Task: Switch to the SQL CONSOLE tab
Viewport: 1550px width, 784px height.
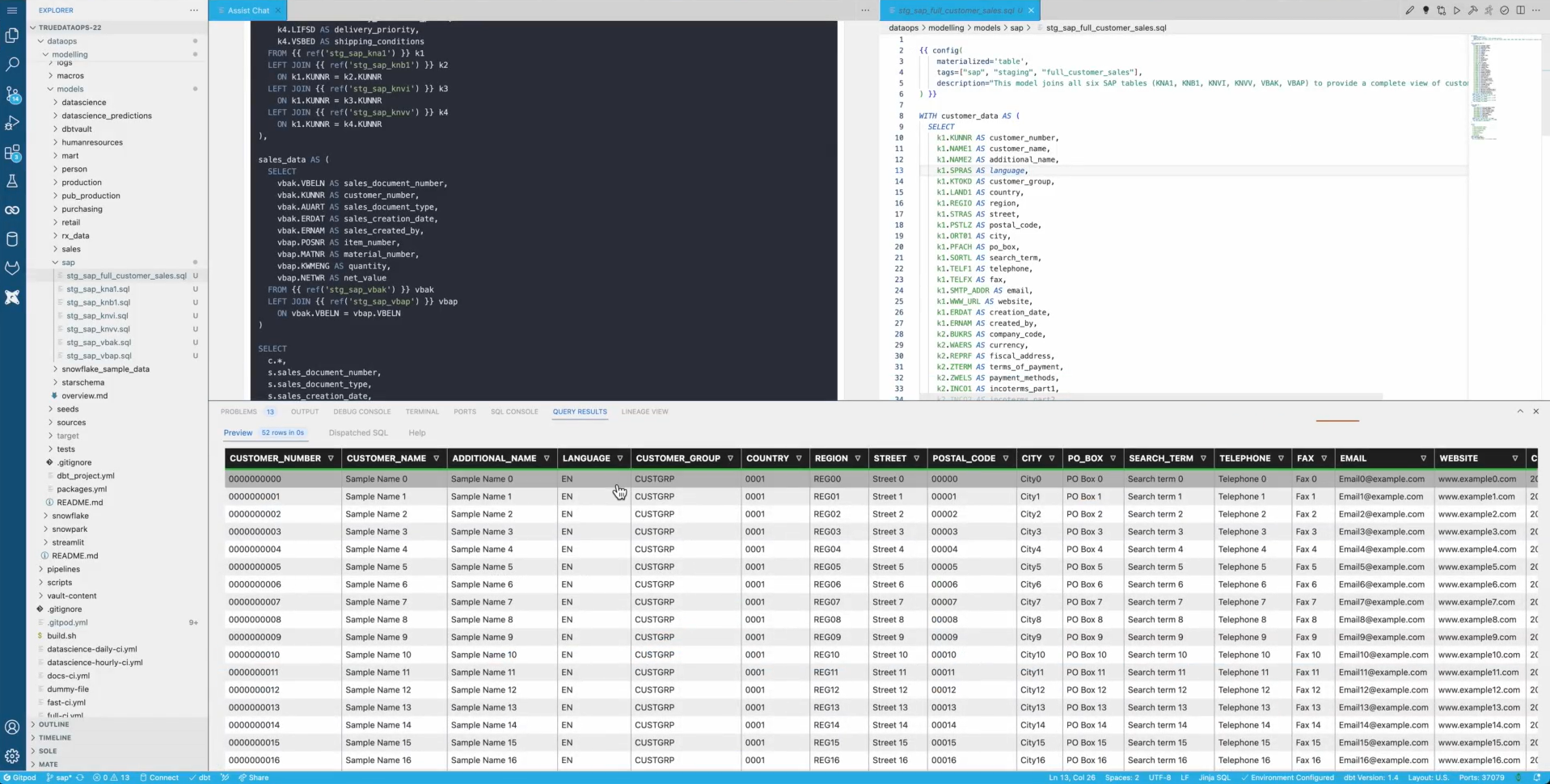Action: (x=514, y=411)
